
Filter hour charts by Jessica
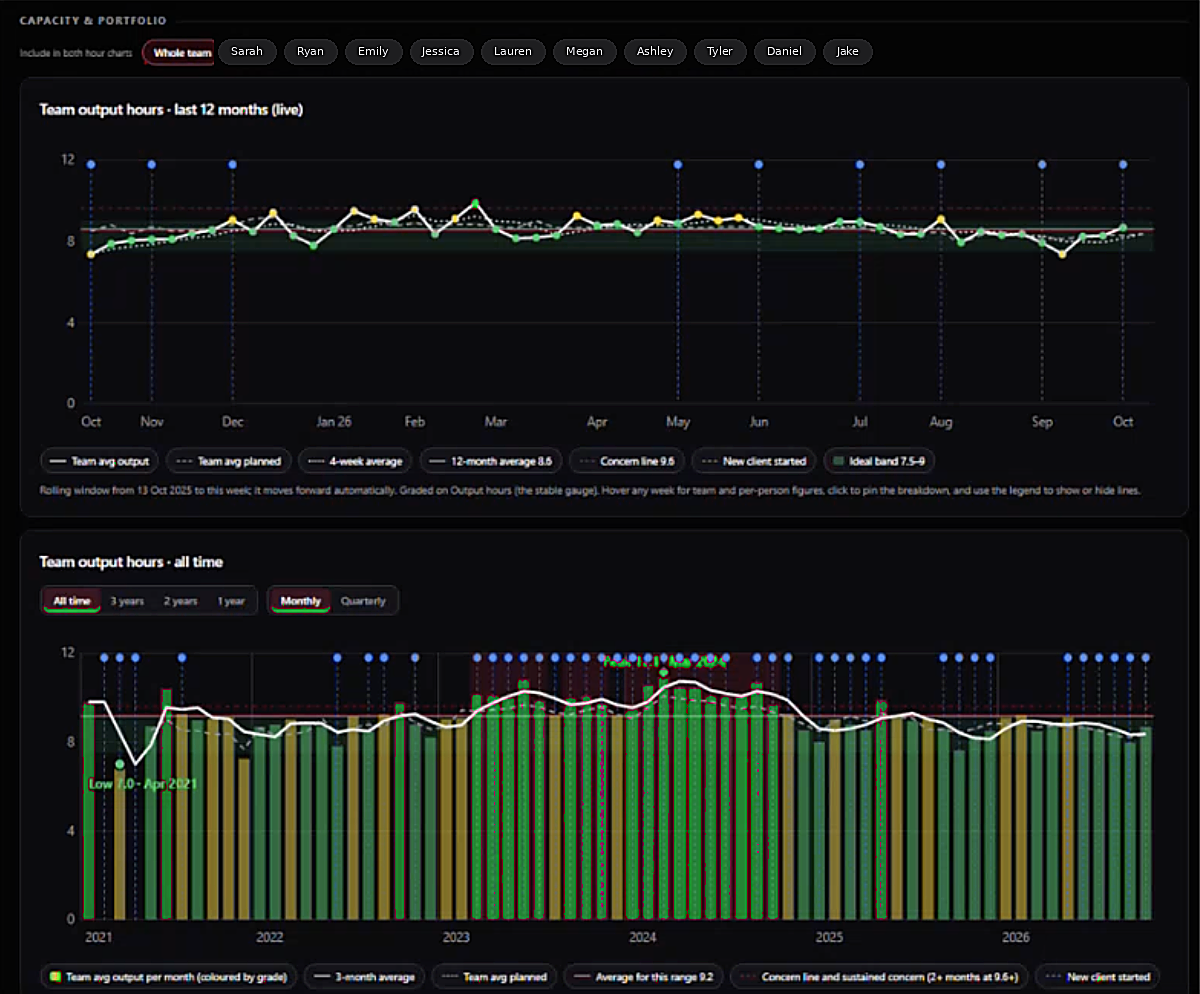(441, 52)
